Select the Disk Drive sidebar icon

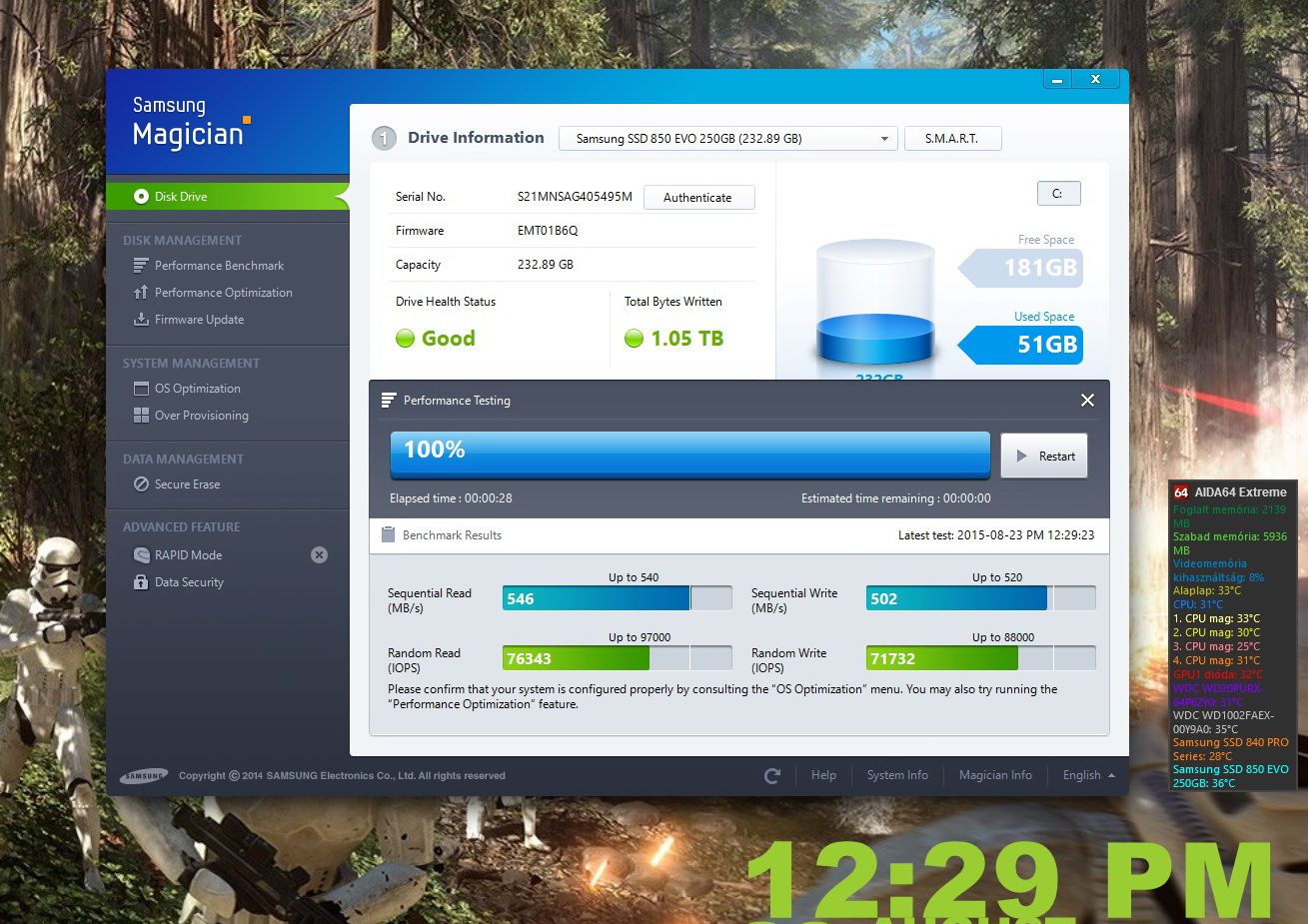tap(141, 197)
